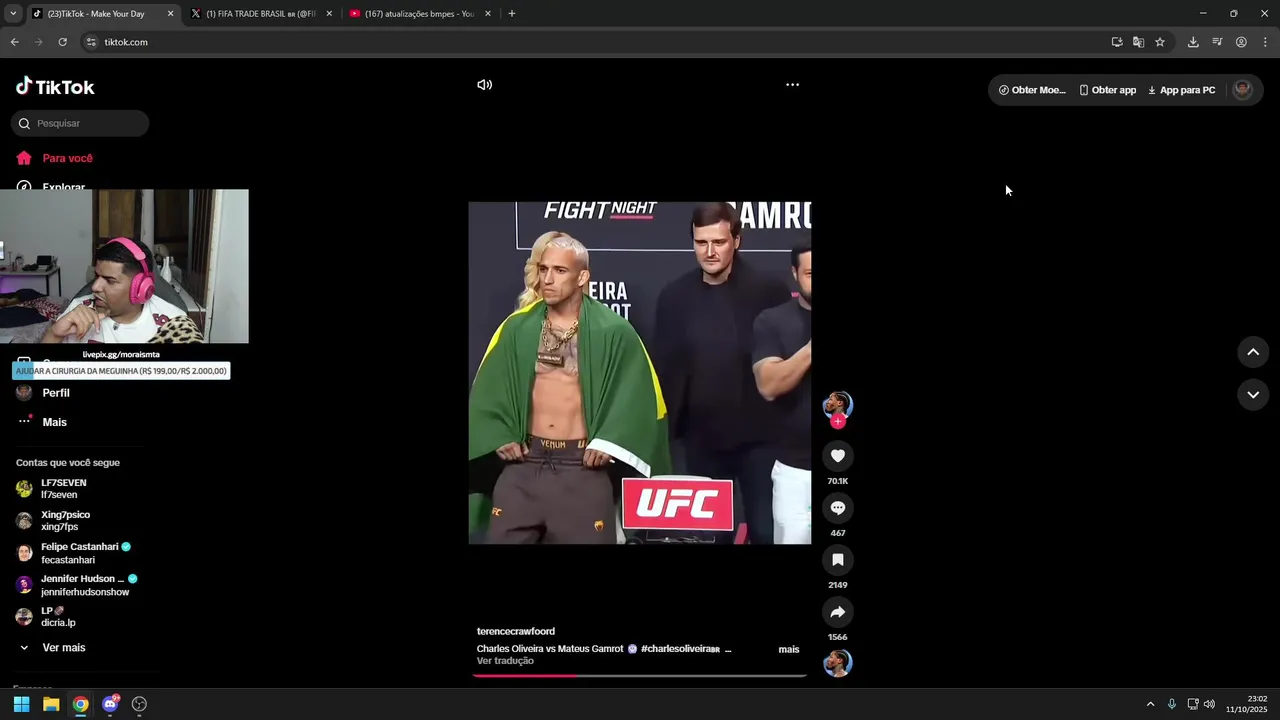1280x720 pixels.
Task: Expand Ver mais followed accounts
Action: point(63,648)
